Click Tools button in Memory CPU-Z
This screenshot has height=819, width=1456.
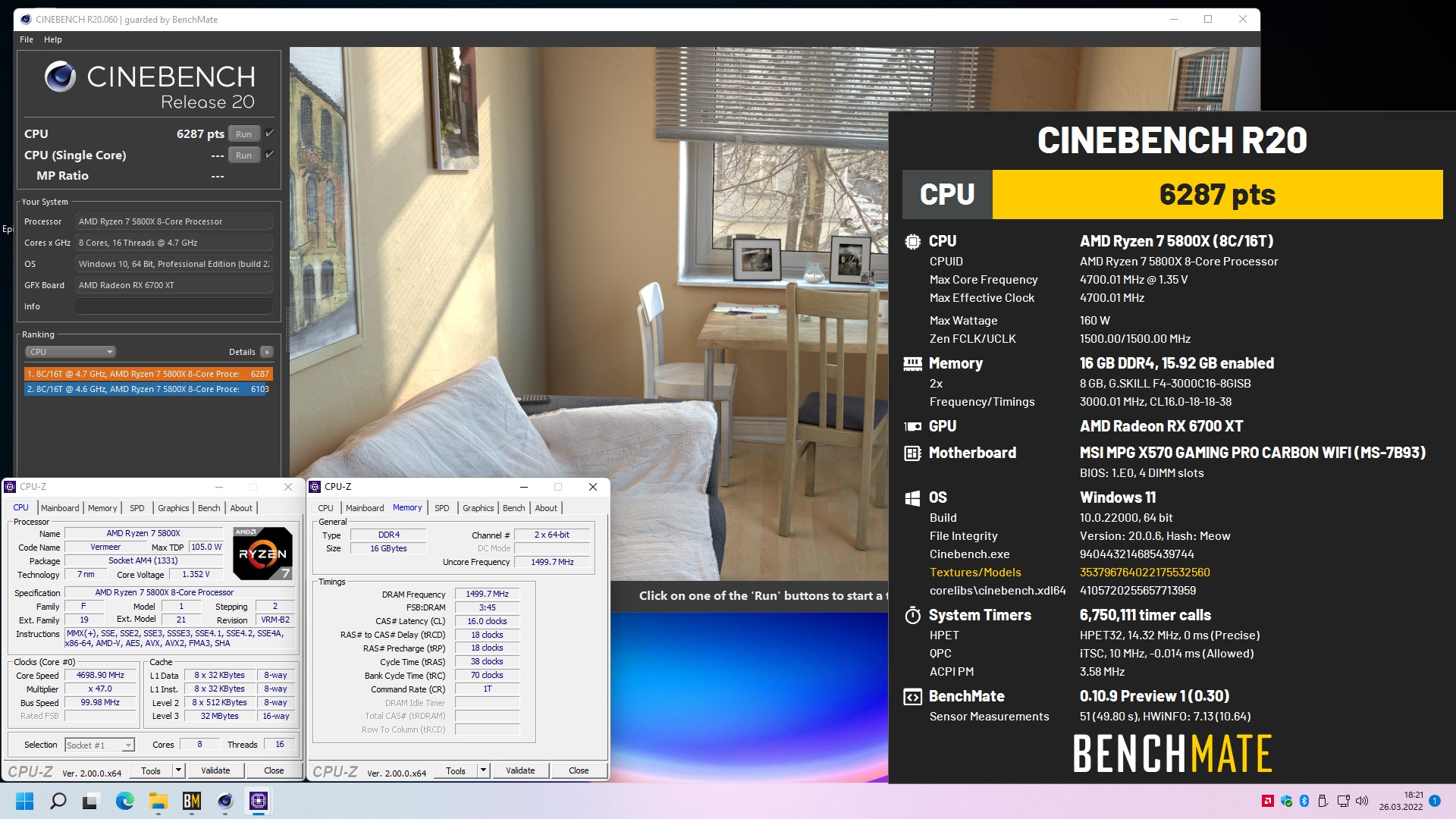pos(456,770)
